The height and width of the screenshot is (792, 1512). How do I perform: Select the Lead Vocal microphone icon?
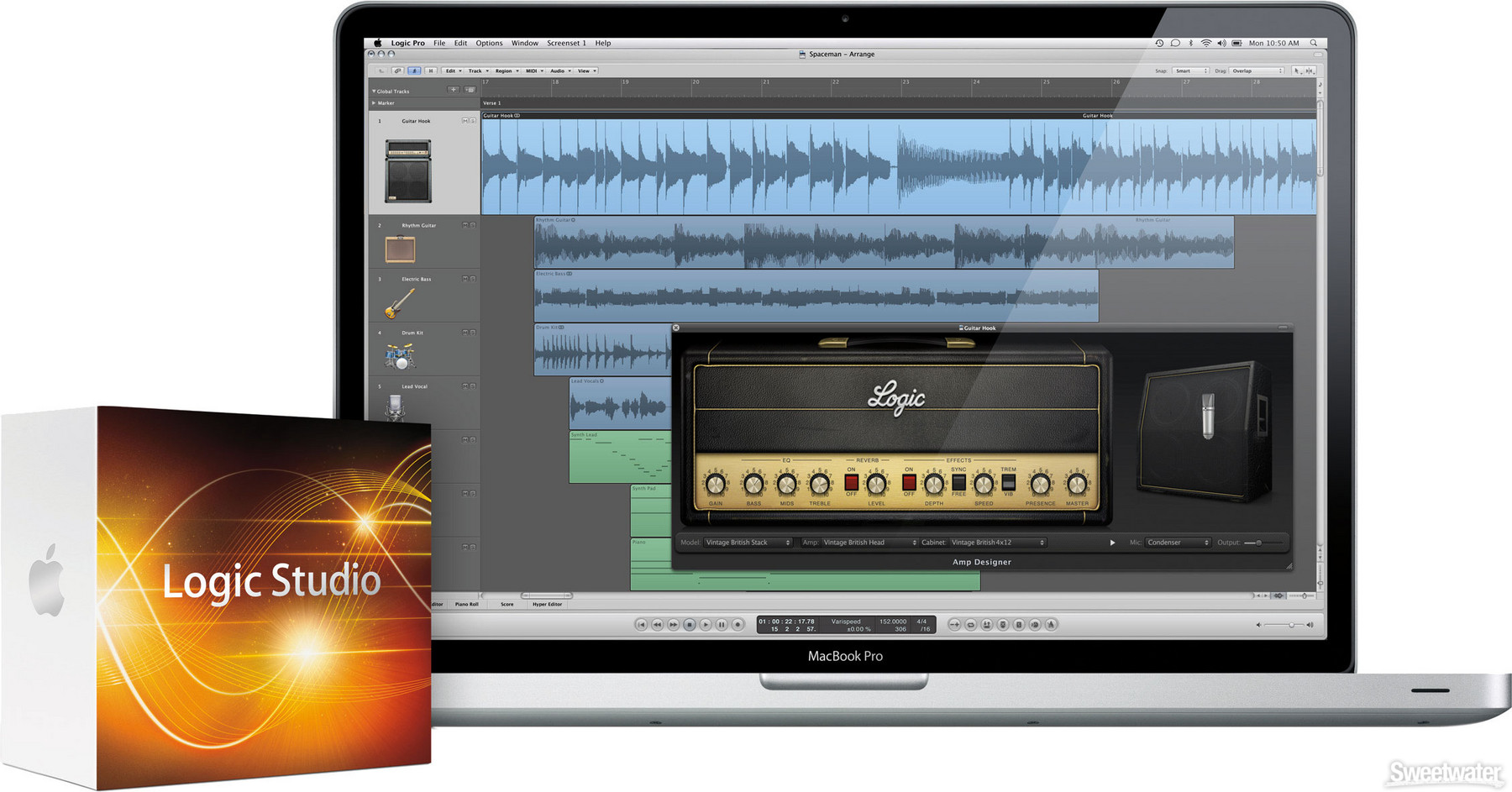click(395, 406)
